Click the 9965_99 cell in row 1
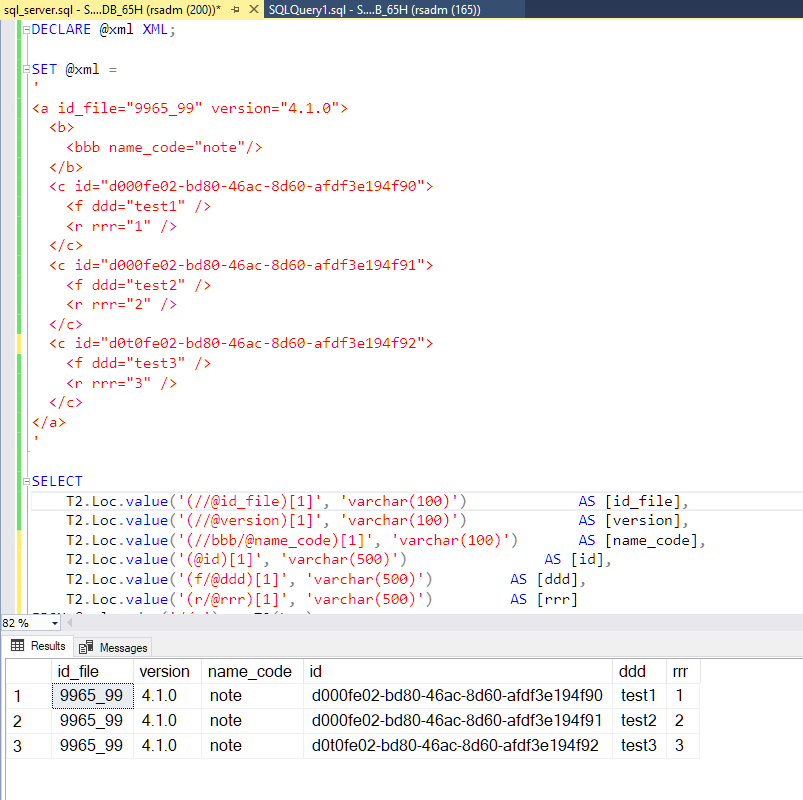Screen dimensions: 803x800 click(x=93, y=696)
